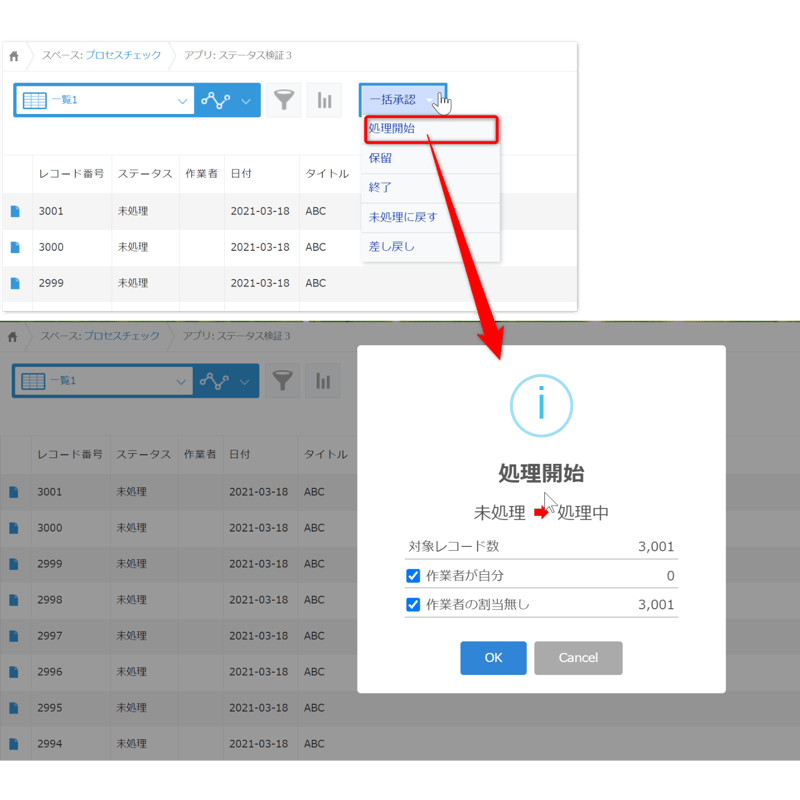
Task: Open record 2999 detail icon in top list
Action: 15,283
